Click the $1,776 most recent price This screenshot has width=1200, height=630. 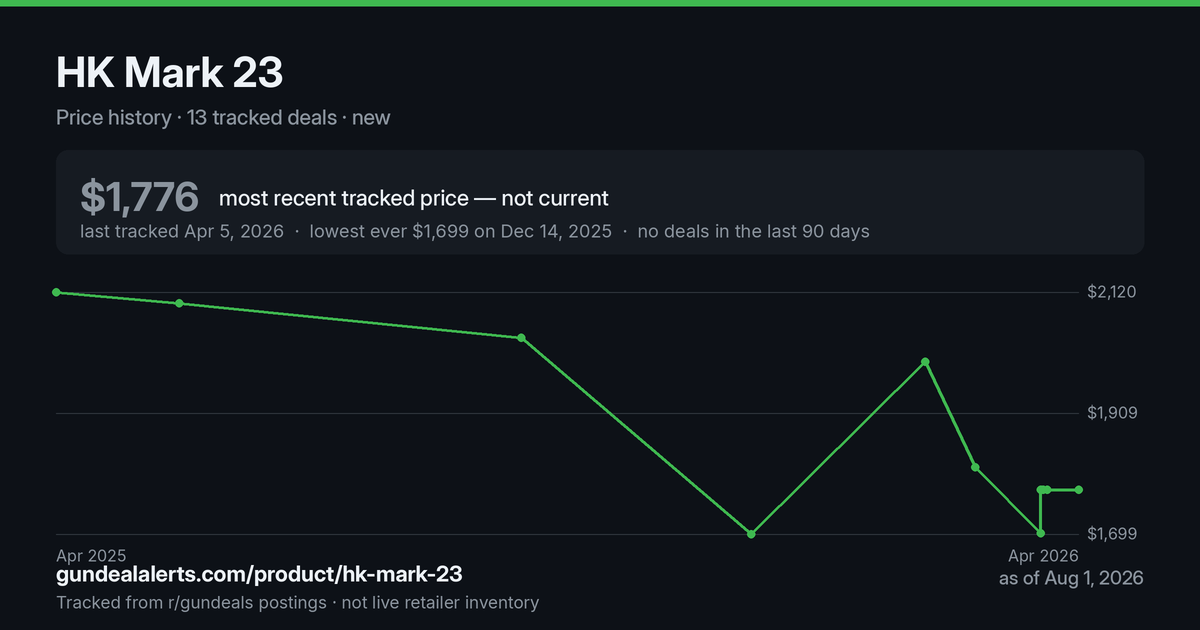[140, 198]
